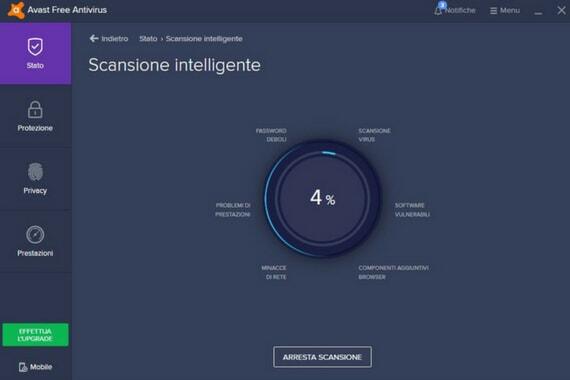This screenshot has width=570, height=380.
Task: Click the Avast logo icon
Action: click(x=16, y=10)
